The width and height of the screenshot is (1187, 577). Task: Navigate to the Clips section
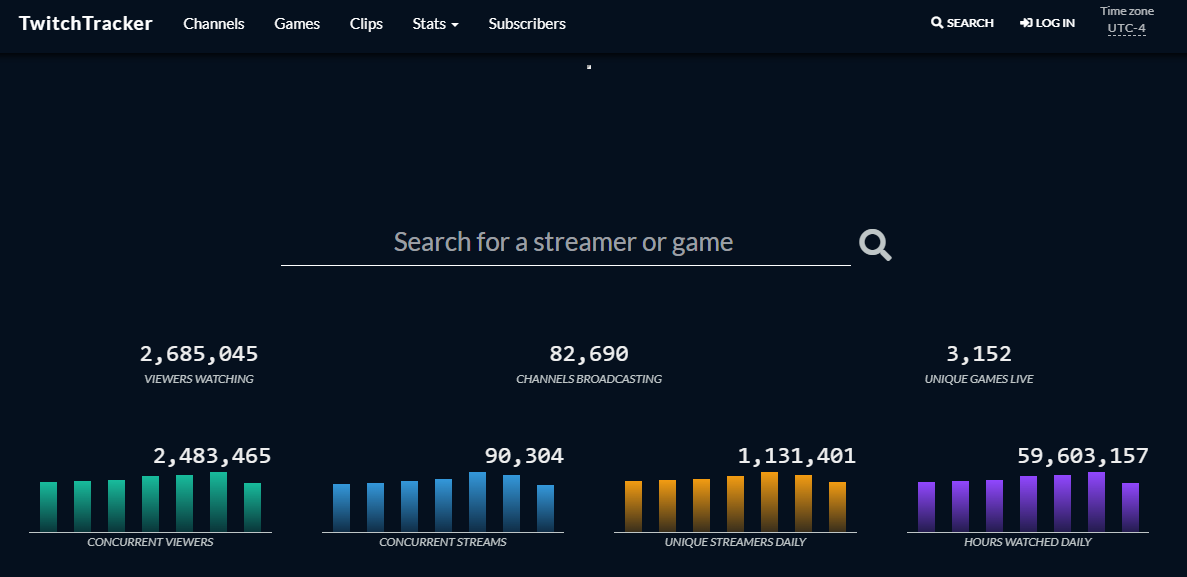coord(366,24)
